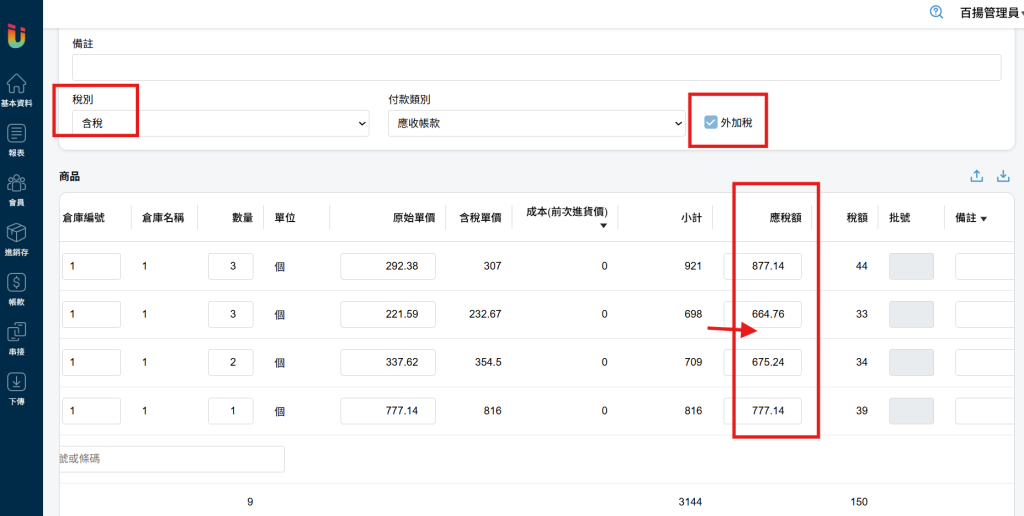Viewport: 1024px width, 516px height.
Task: Click the help search icon in header
Action: (936, 12)
